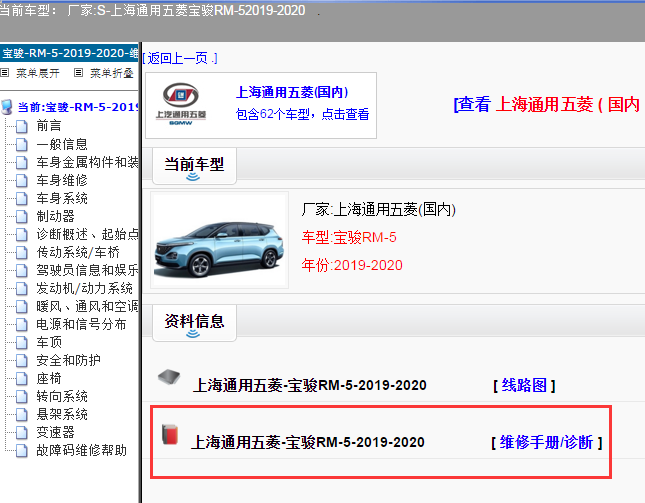Click the red 年份:2019-2020 text

point(352,265)
